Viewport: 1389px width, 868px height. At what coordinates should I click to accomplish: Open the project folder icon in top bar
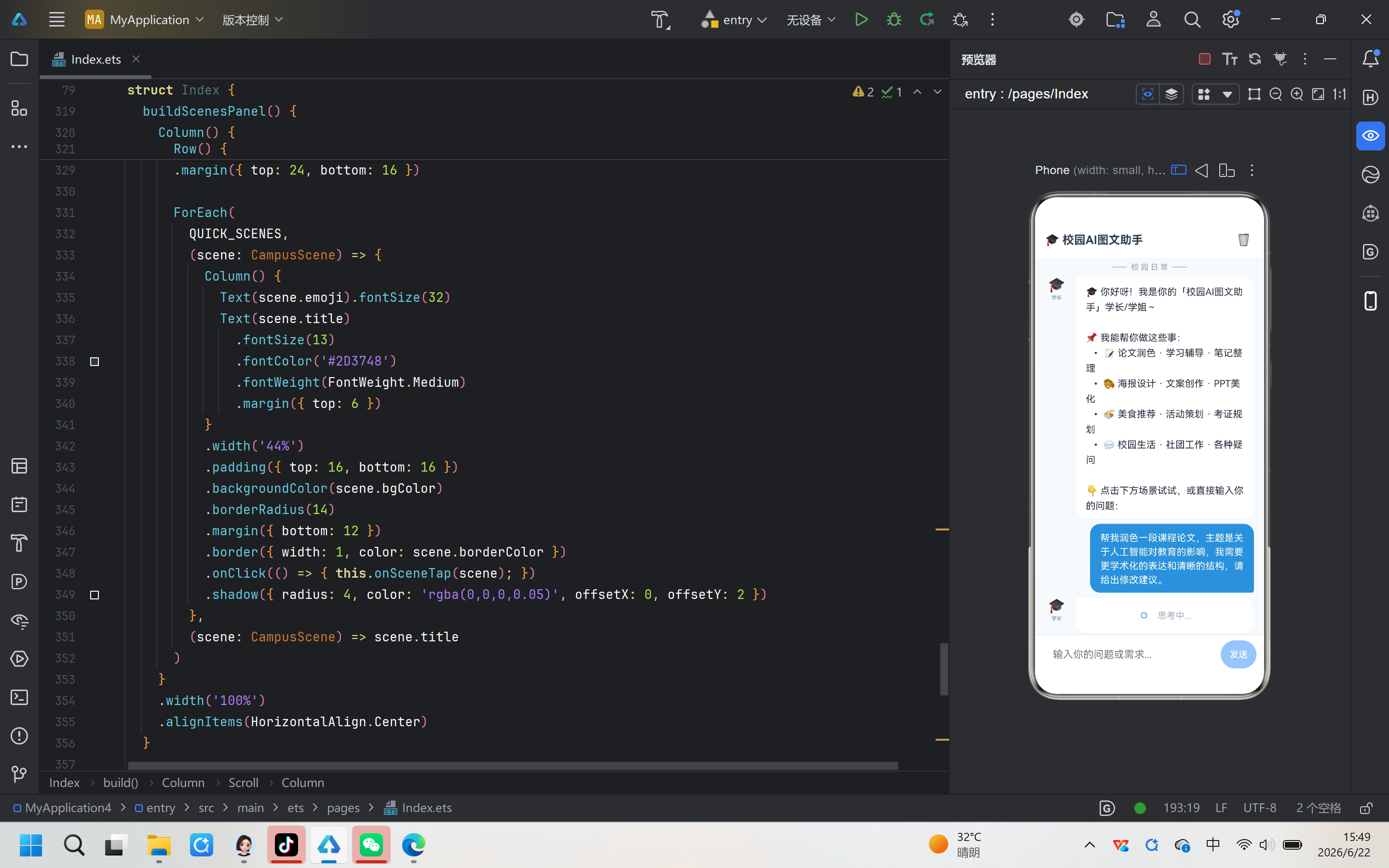(1115, 19)
